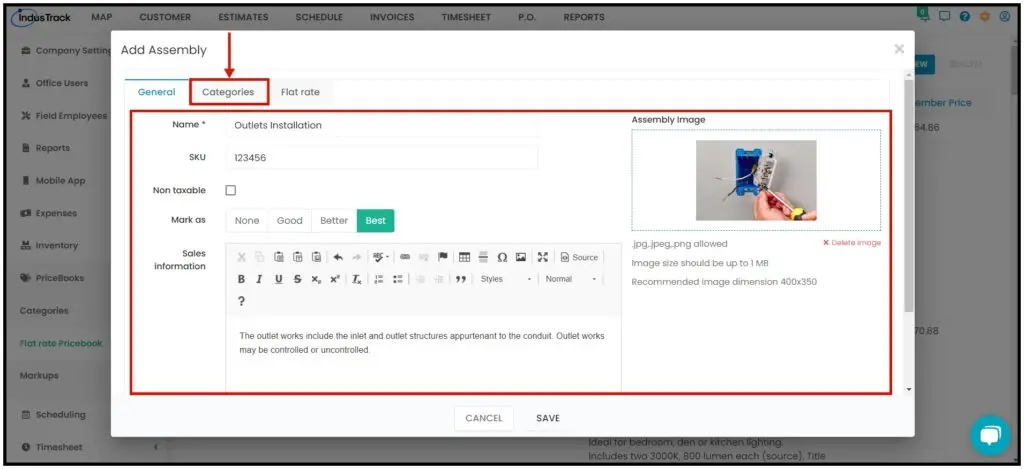Viewport: 1024px width, 469px height.
Task: Open Inventory in sidebar
Action: tap(50, 246)
